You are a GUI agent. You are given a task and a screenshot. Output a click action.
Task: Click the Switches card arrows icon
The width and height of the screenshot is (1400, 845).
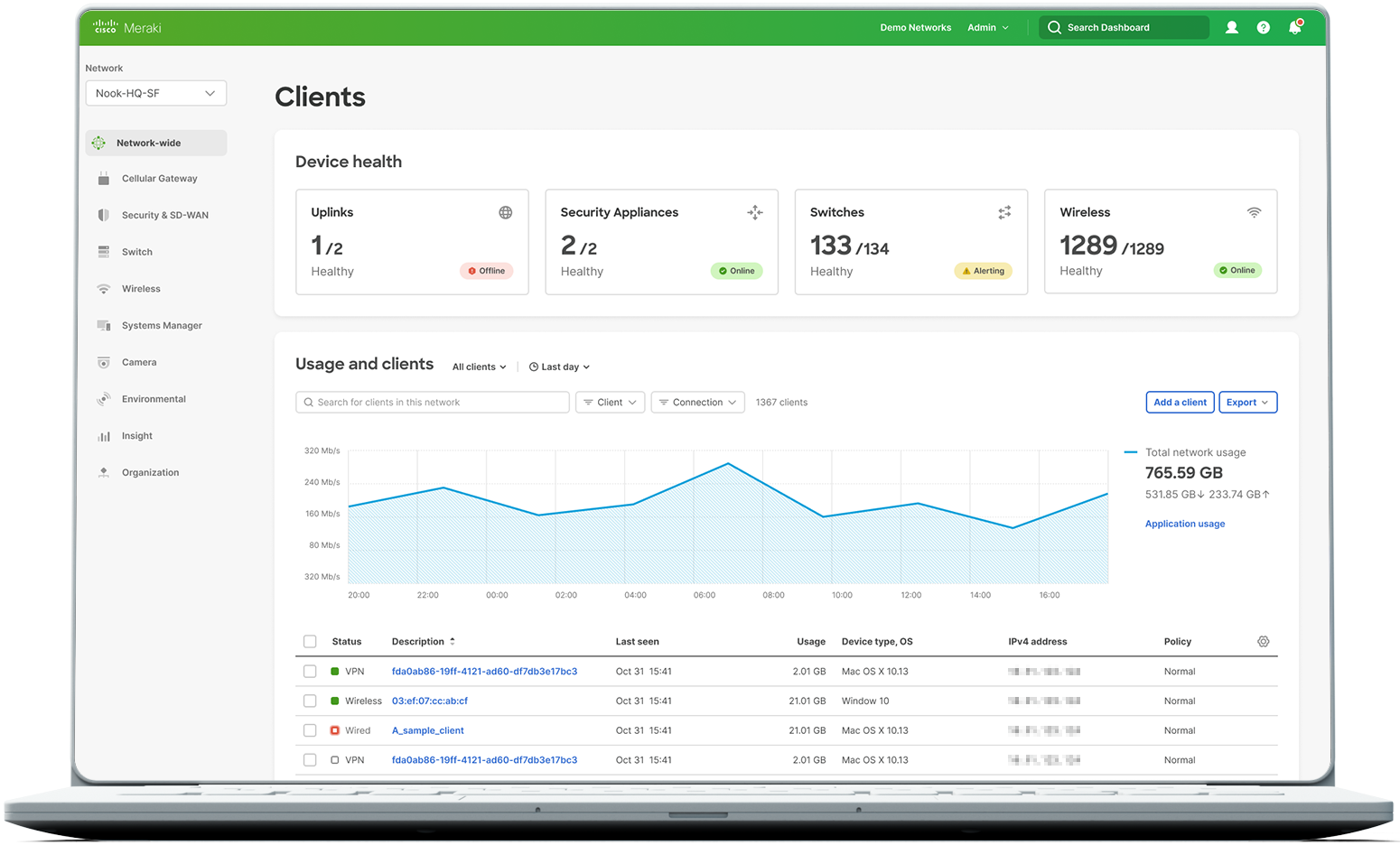1004,213
